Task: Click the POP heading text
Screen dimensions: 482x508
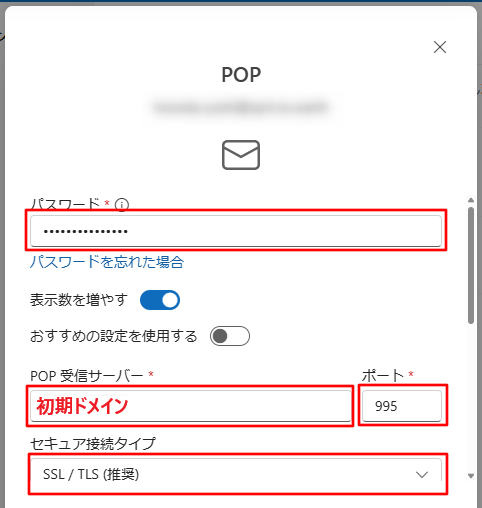Action: (241, 75)
